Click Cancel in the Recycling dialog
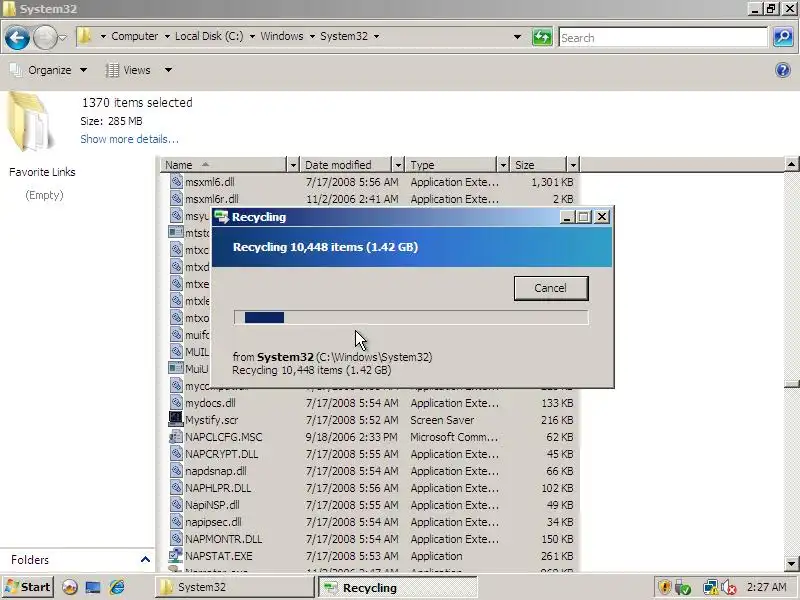The image size is (800, 600). tap(551, 288)
